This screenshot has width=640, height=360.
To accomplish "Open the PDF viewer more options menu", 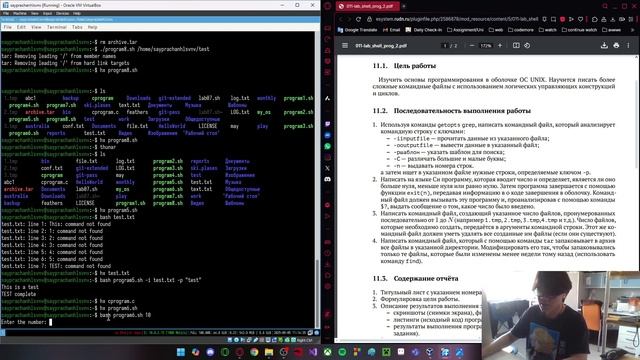I will (x=628, y=46).
